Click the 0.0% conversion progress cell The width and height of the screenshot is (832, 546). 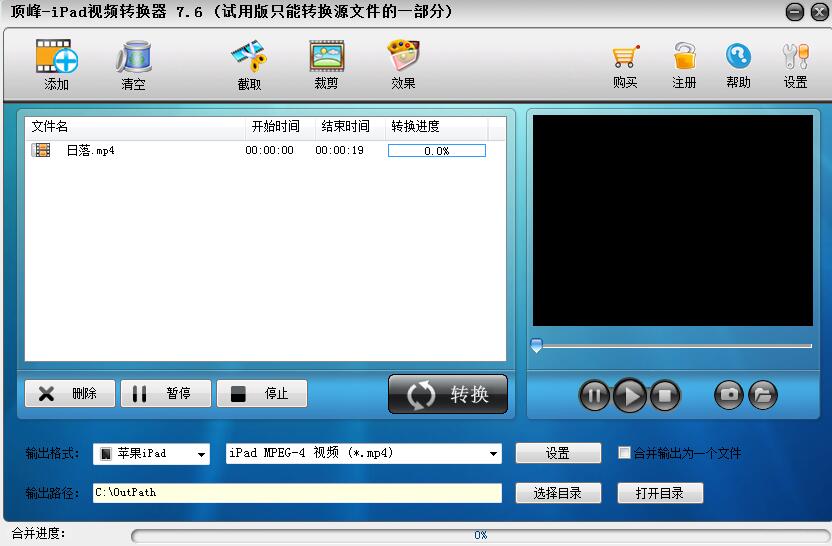point(437,151)
